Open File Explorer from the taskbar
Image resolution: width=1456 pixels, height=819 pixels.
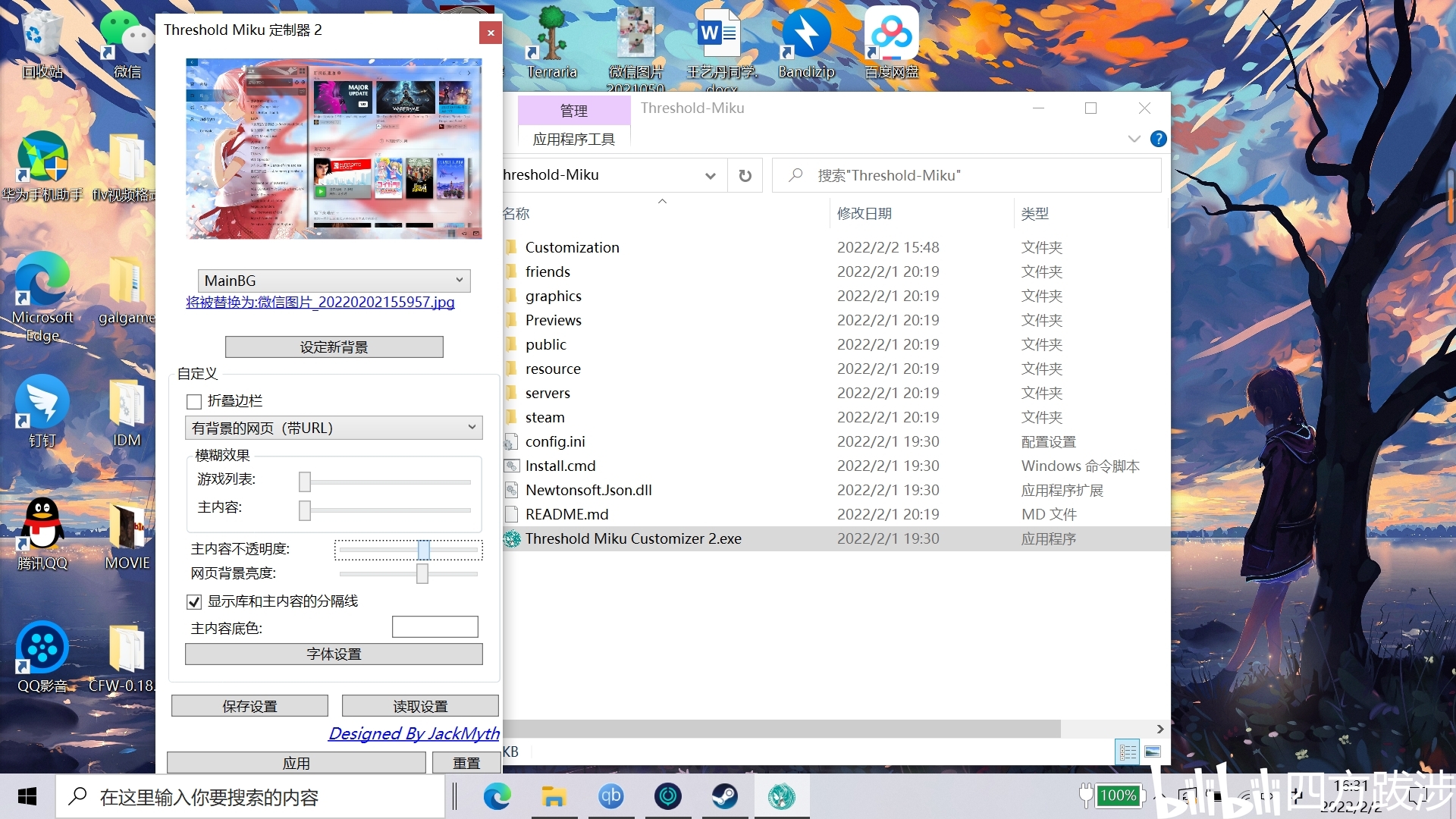(554, 796)
